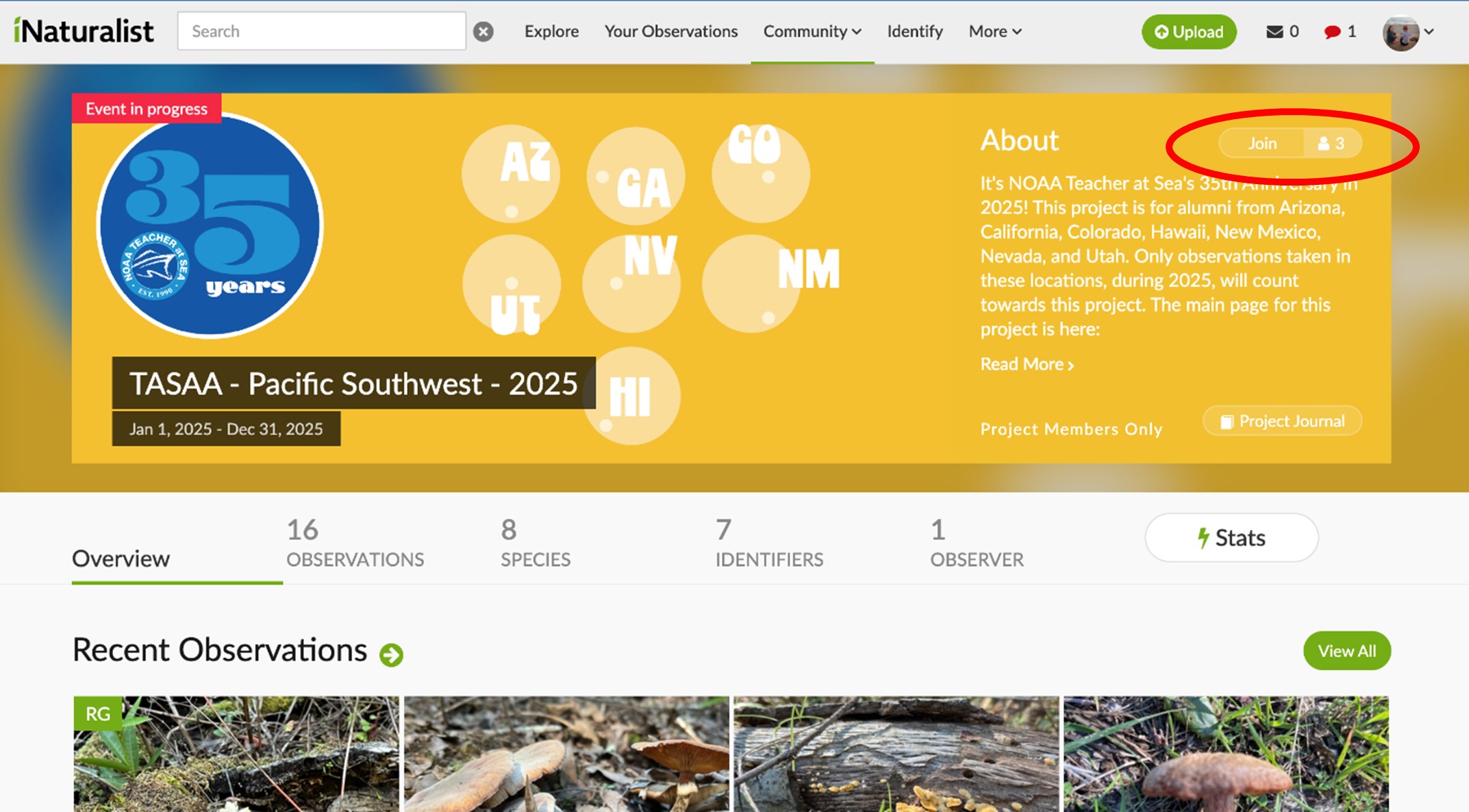Screen dimensions: 1469x812
Task: Open the iNaturalist home logo
Action: coord(84,31)
